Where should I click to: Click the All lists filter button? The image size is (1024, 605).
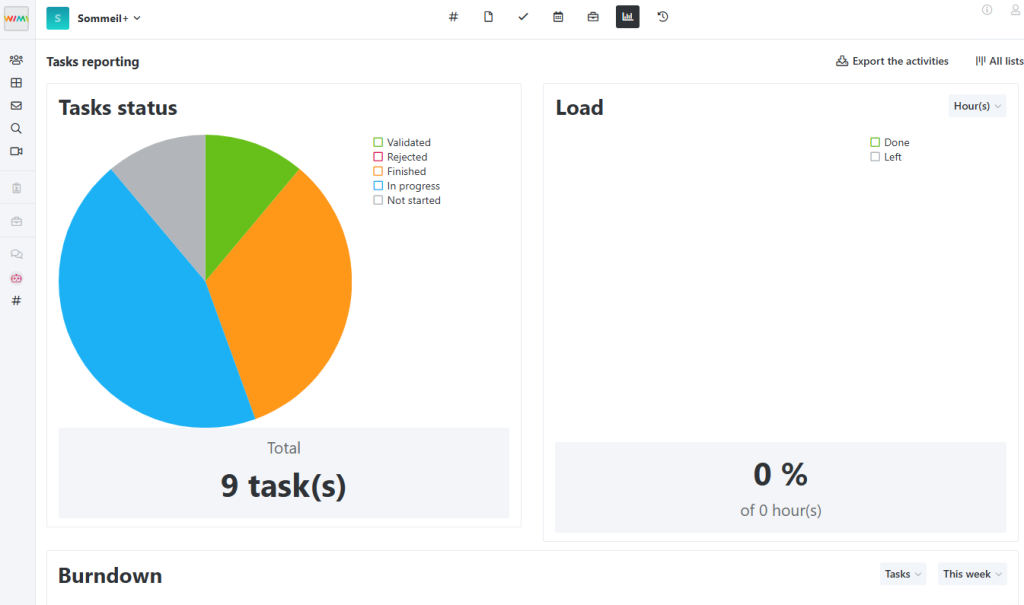(x=999, y=61)
